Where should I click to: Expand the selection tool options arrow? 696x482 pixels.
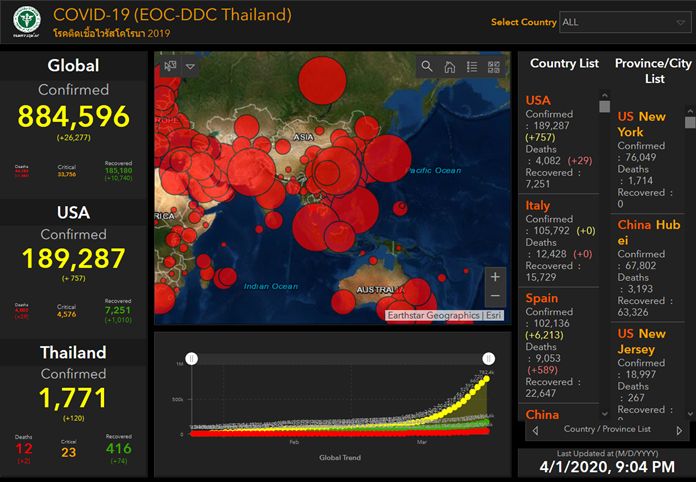[x=190, y=67]
